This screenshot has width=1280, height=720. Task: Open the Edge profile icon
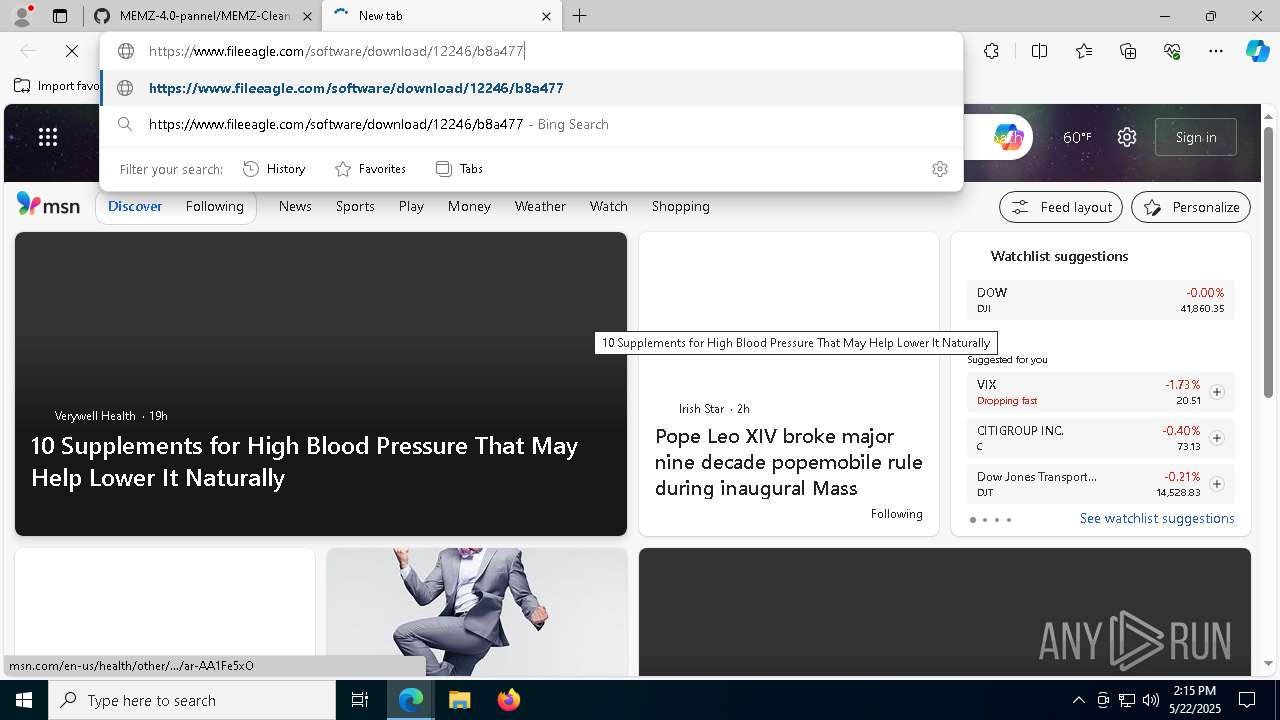[x=22, y=16]
